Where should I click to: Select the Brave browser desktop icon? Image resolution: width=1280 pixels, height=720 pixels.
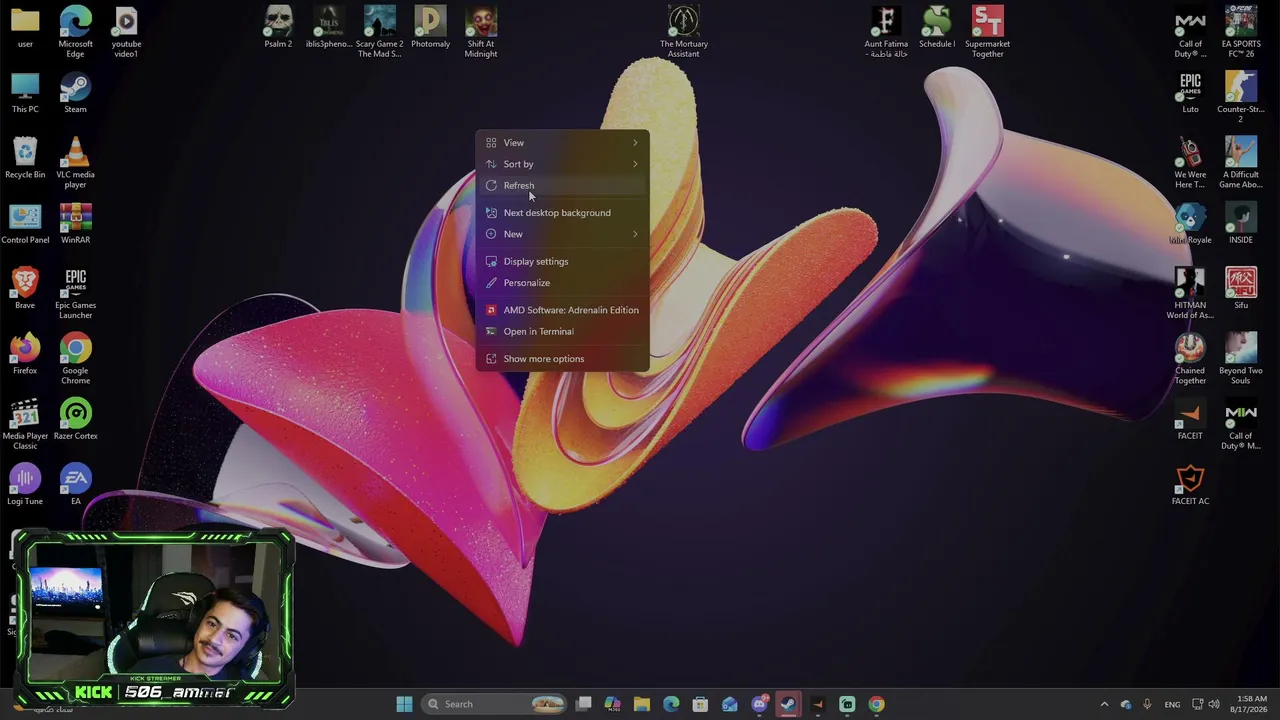(x=25, y=289)
